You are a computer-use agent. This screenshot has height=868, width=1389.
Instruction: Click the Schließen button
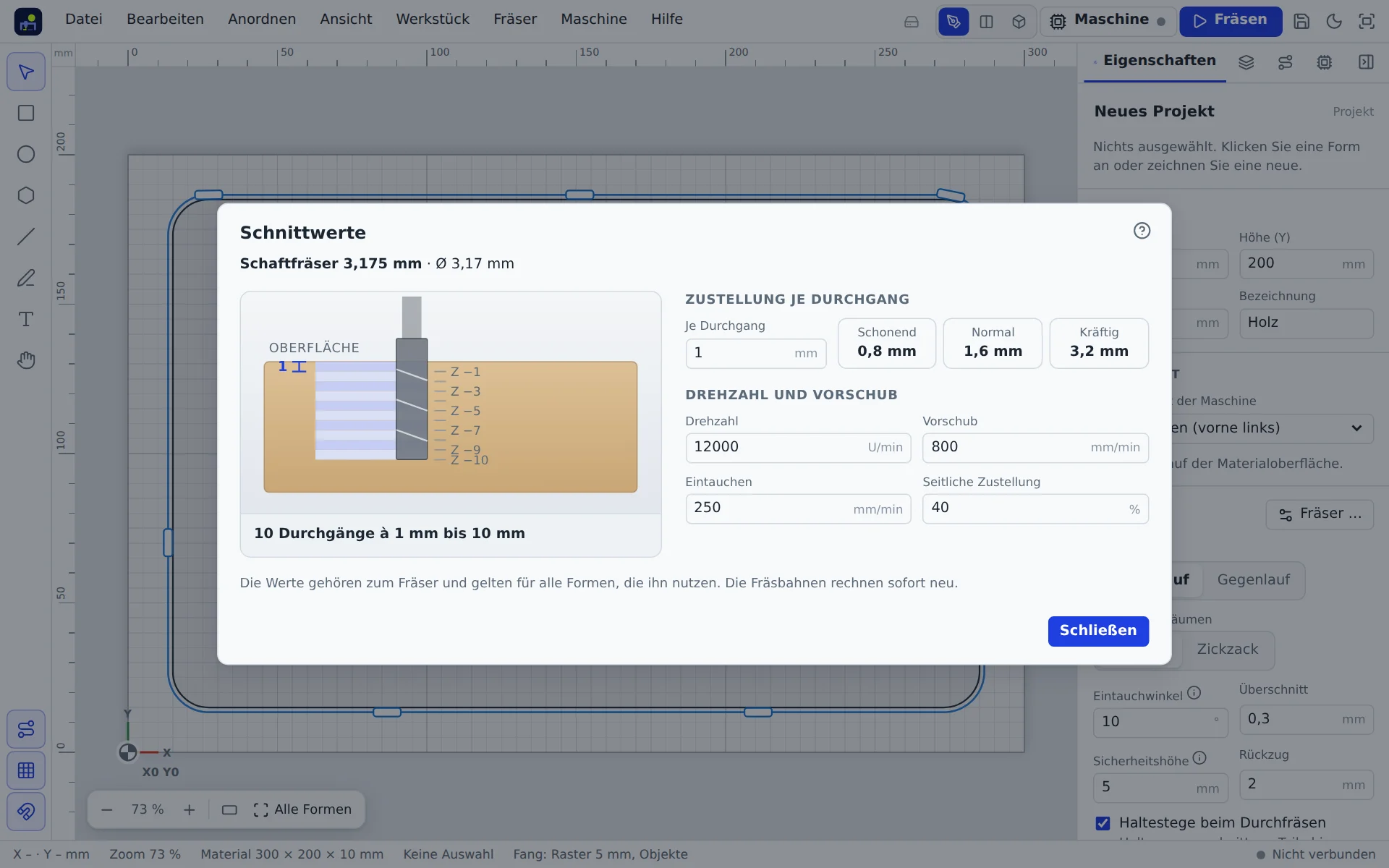(x=1098, y=631)
